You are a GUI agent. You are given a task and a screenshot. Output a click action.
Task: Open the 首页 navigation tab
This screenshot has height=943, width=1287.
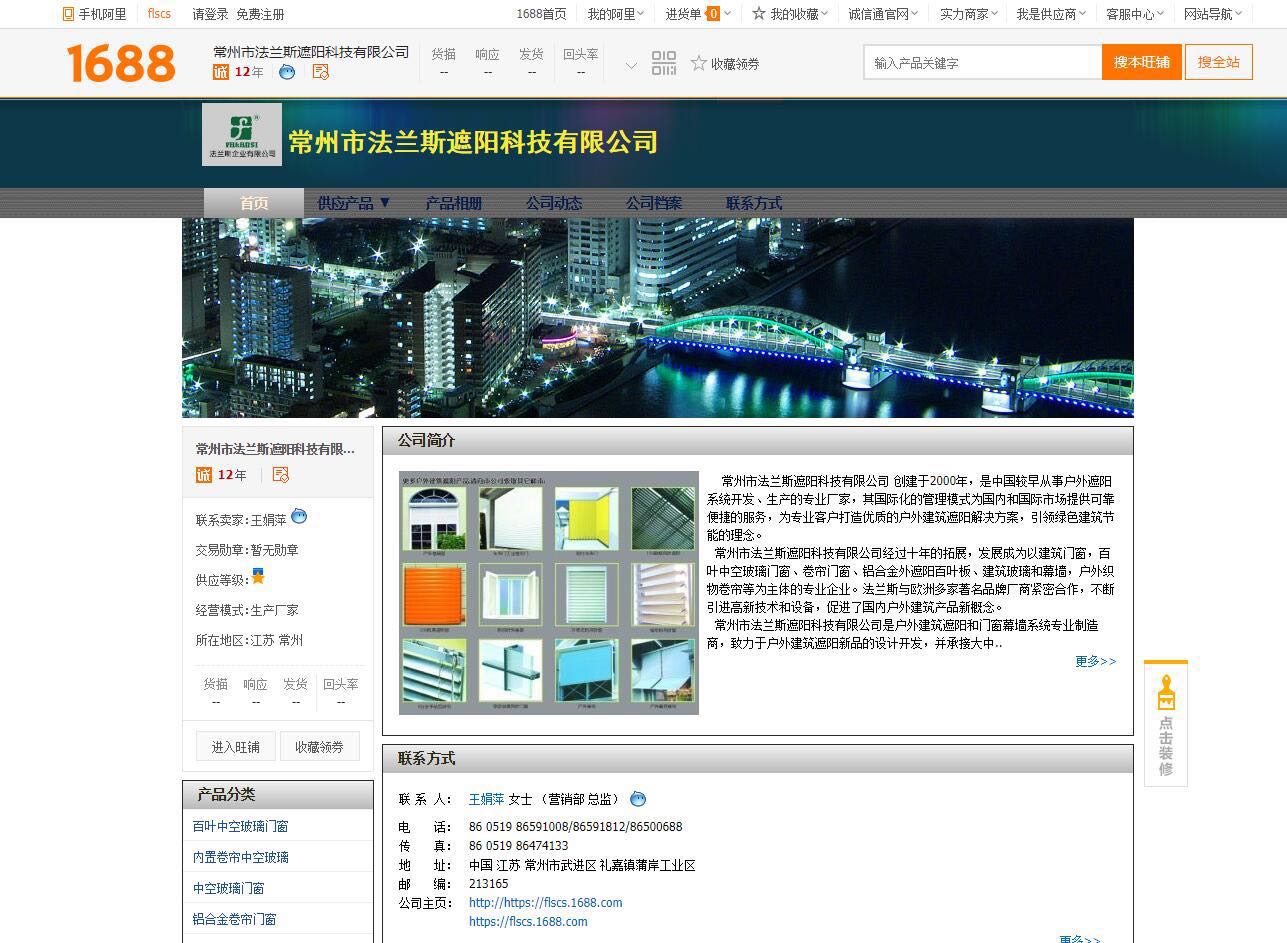point(254,203)
